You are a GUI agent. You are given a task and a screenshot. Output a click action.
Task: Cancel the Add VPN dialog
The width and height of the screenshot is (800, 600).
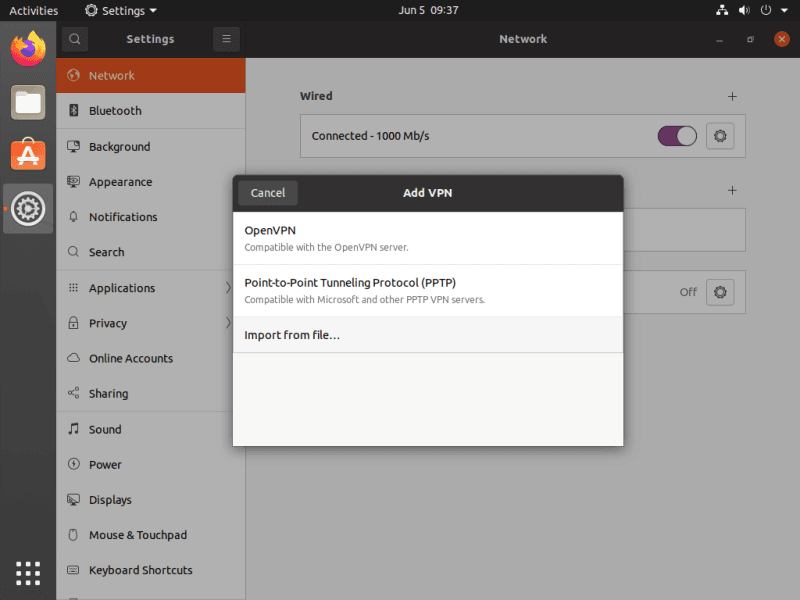click(x=268, y=193)
